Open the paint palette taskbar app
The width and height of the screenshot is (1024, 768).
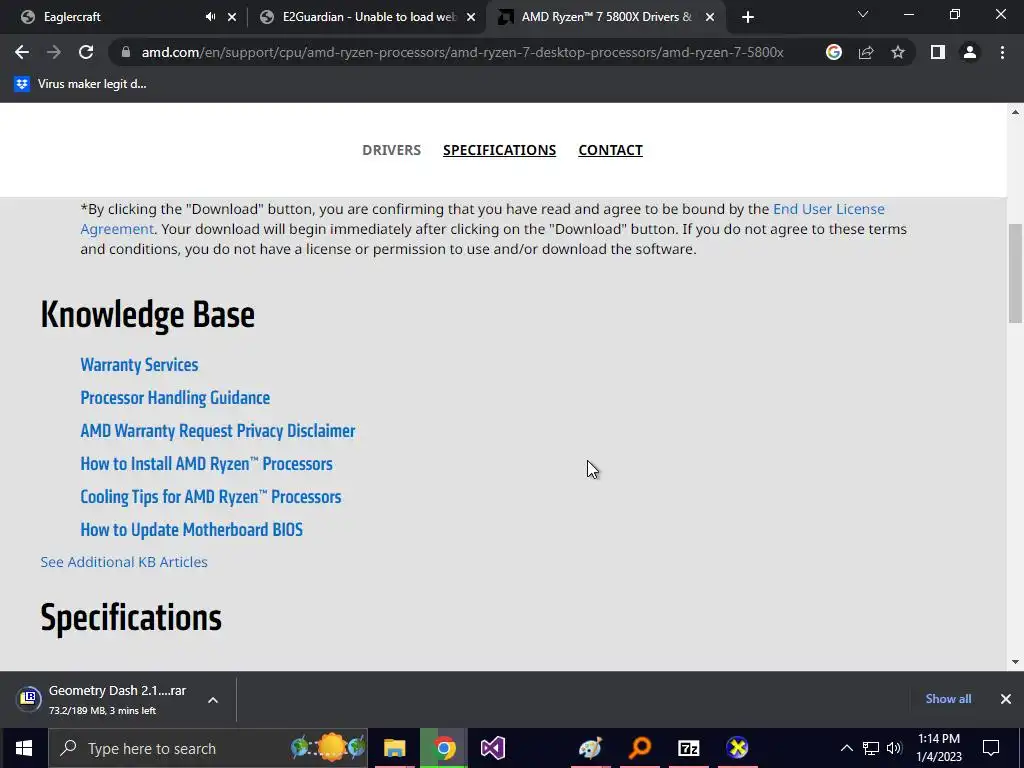coord(590,748)
